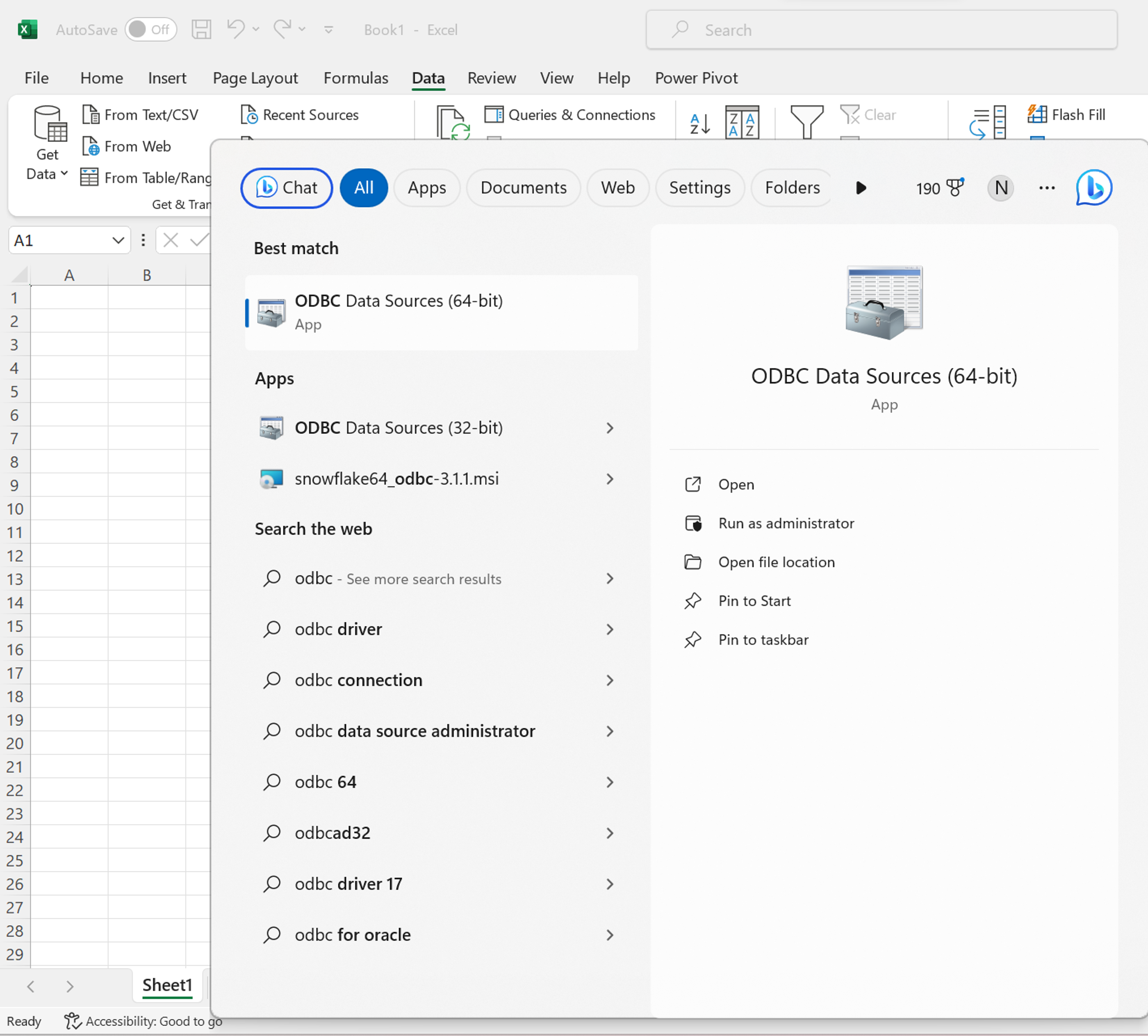This screenshot has height=1036, width=1148.
Task: Open the Power Pivot ribbon tab
Action: [696, 78]
